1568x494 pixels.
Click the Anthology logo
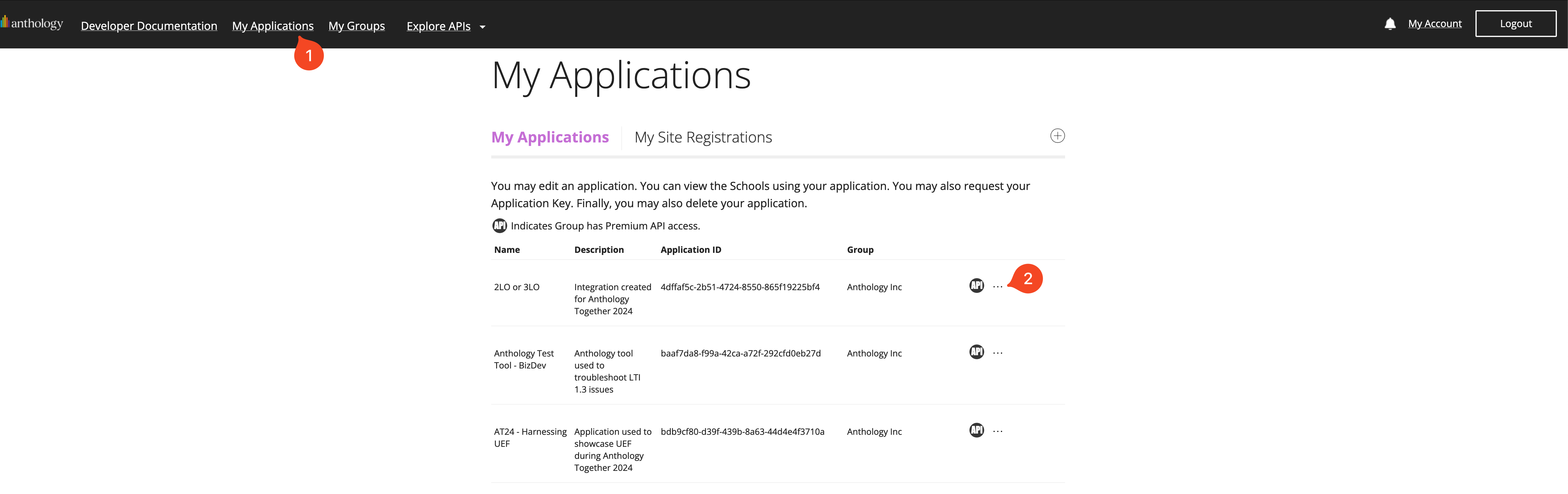coord(32,23)
